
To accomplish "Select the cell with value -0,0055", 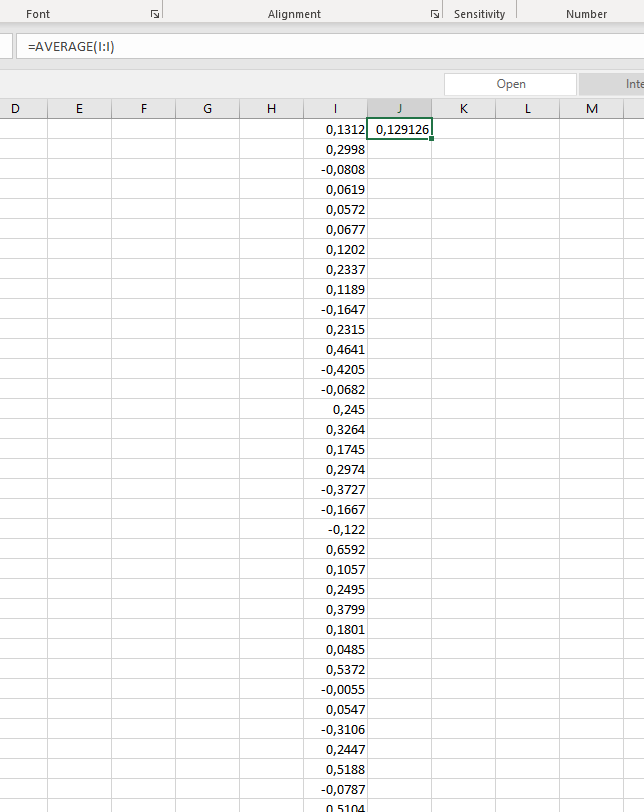I will [335, 689].
